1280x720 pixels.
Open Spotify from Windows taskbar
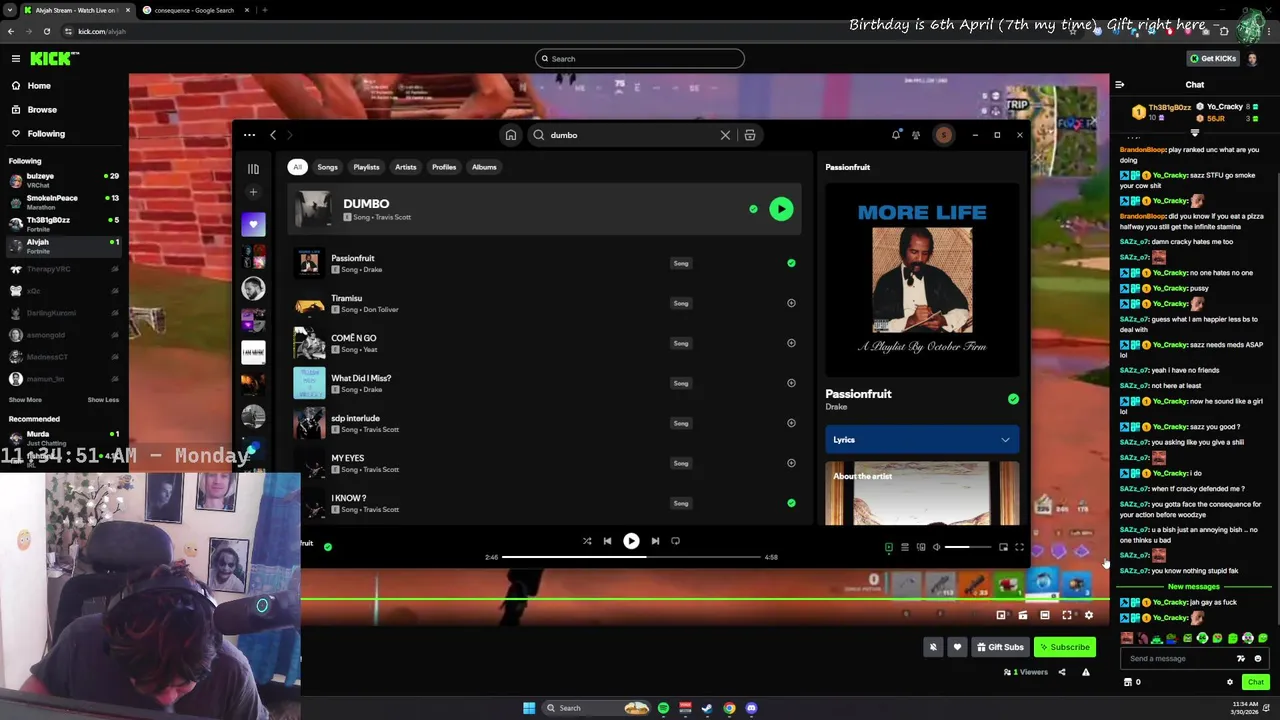click(663, 708)
